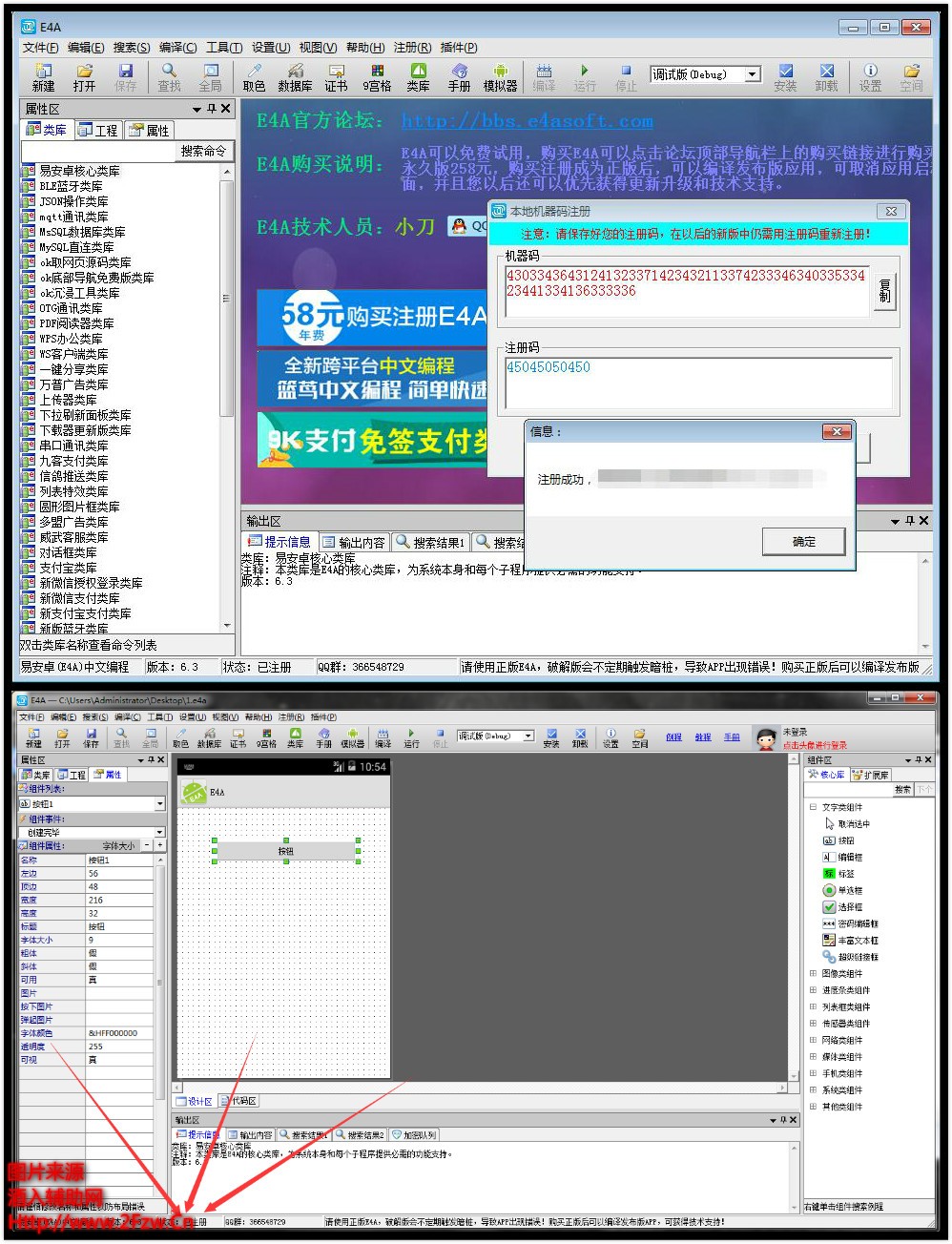Viewport: 952px width, 1244px height.
Task: Click the login avatar in lower window toolbar
Action: [765, 738]
